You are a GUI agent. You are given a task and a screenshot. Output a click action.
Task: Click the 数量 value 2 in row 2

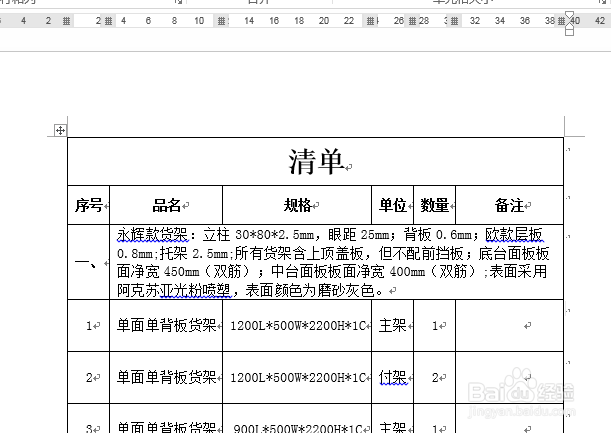(x=435, y=377)
